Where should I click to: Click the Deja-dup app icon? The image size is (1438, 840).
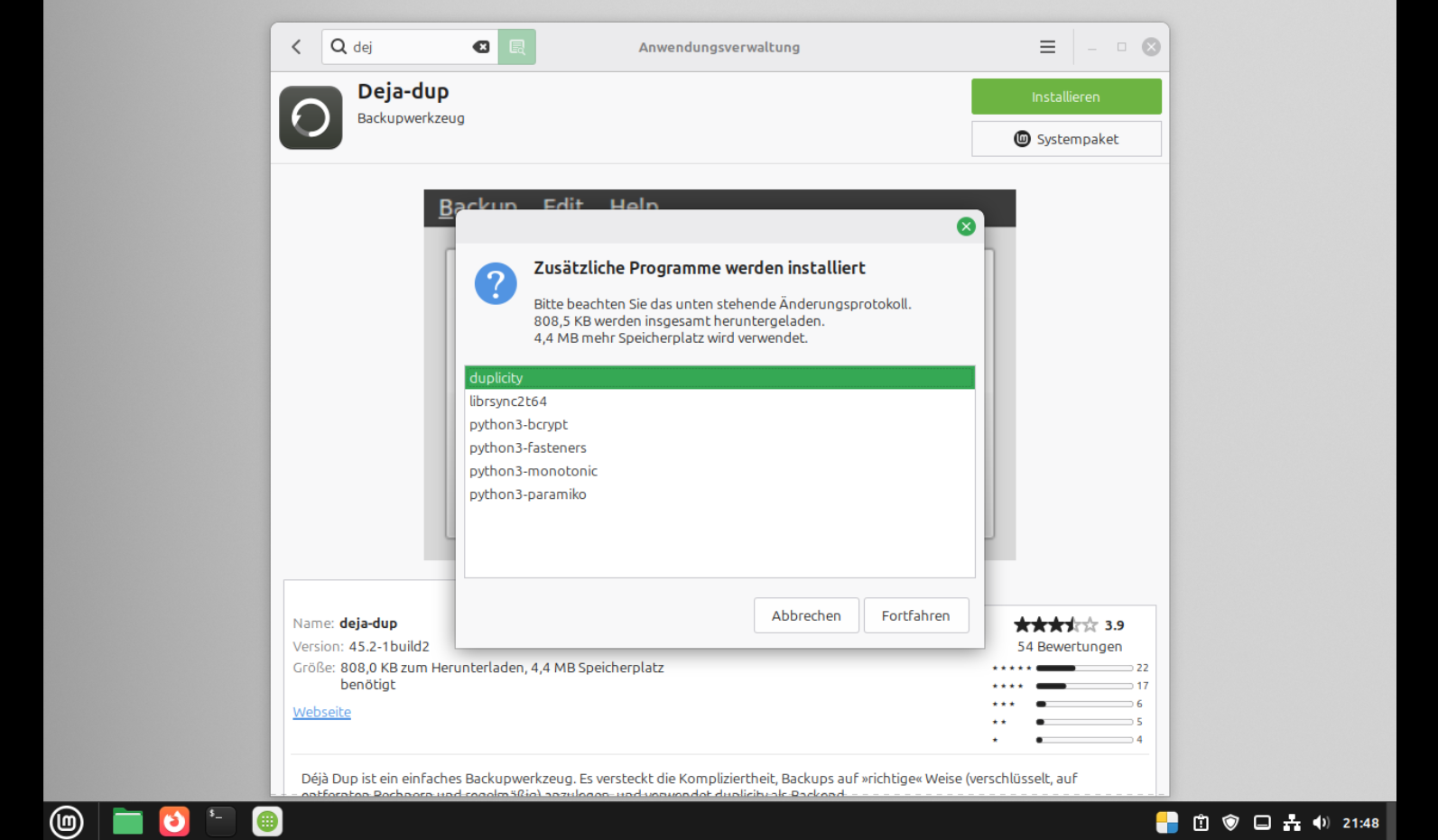pos(311,118)
